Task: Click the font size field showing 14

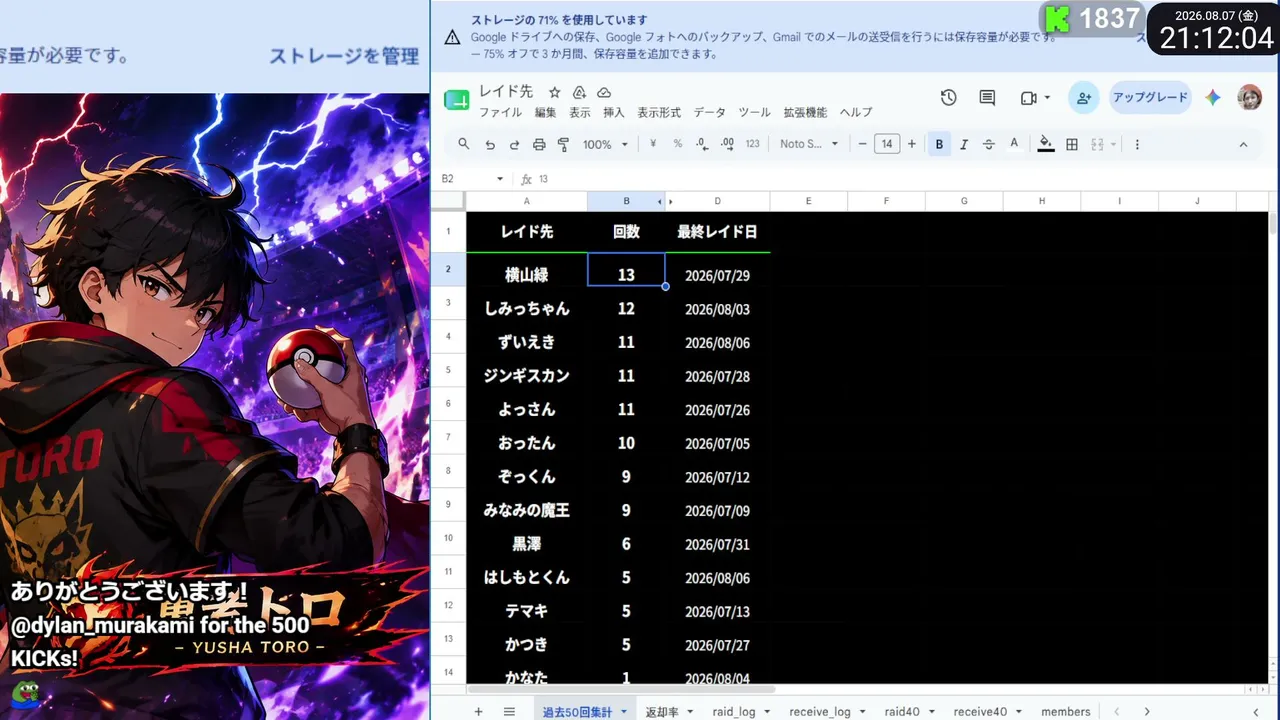Action: (x=887, y=144)
